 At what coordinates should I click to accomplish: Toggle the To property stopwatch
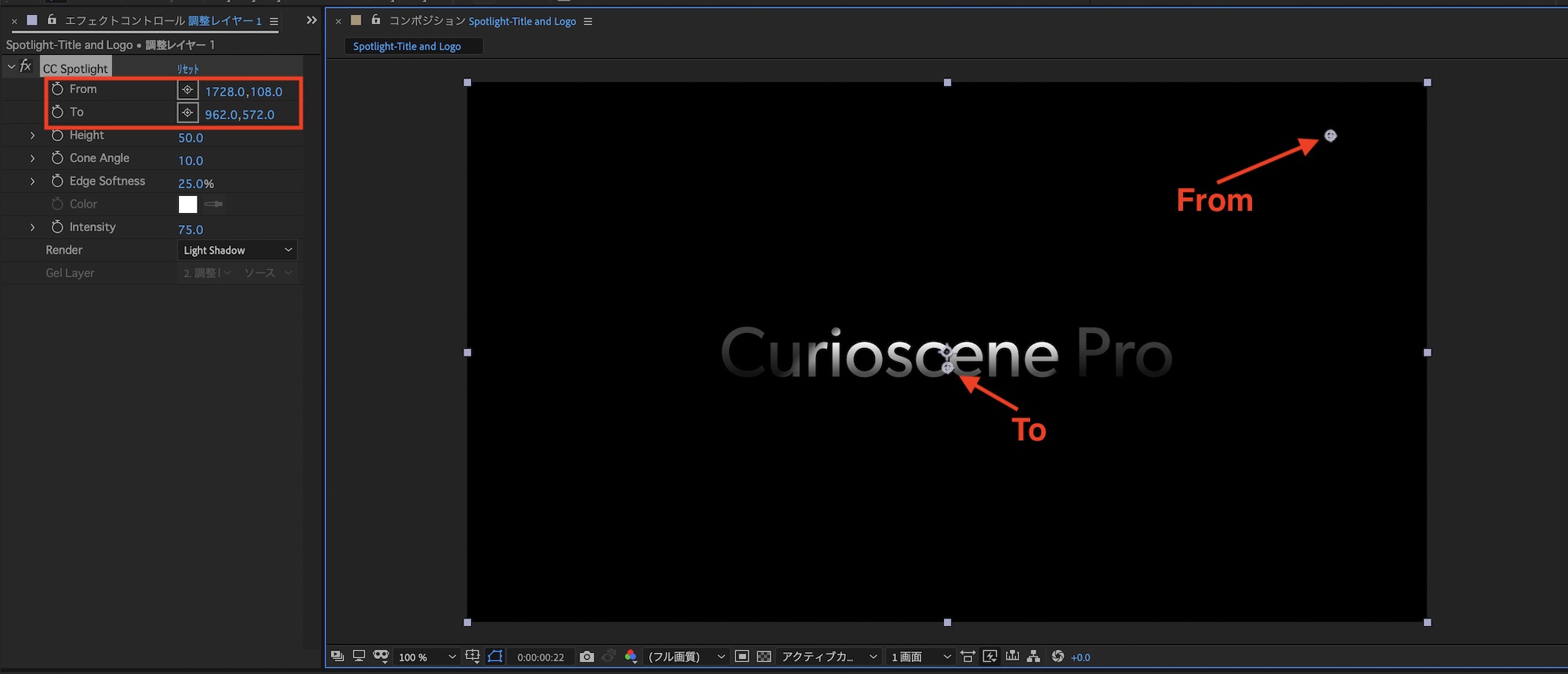click(x=57, y=112)
